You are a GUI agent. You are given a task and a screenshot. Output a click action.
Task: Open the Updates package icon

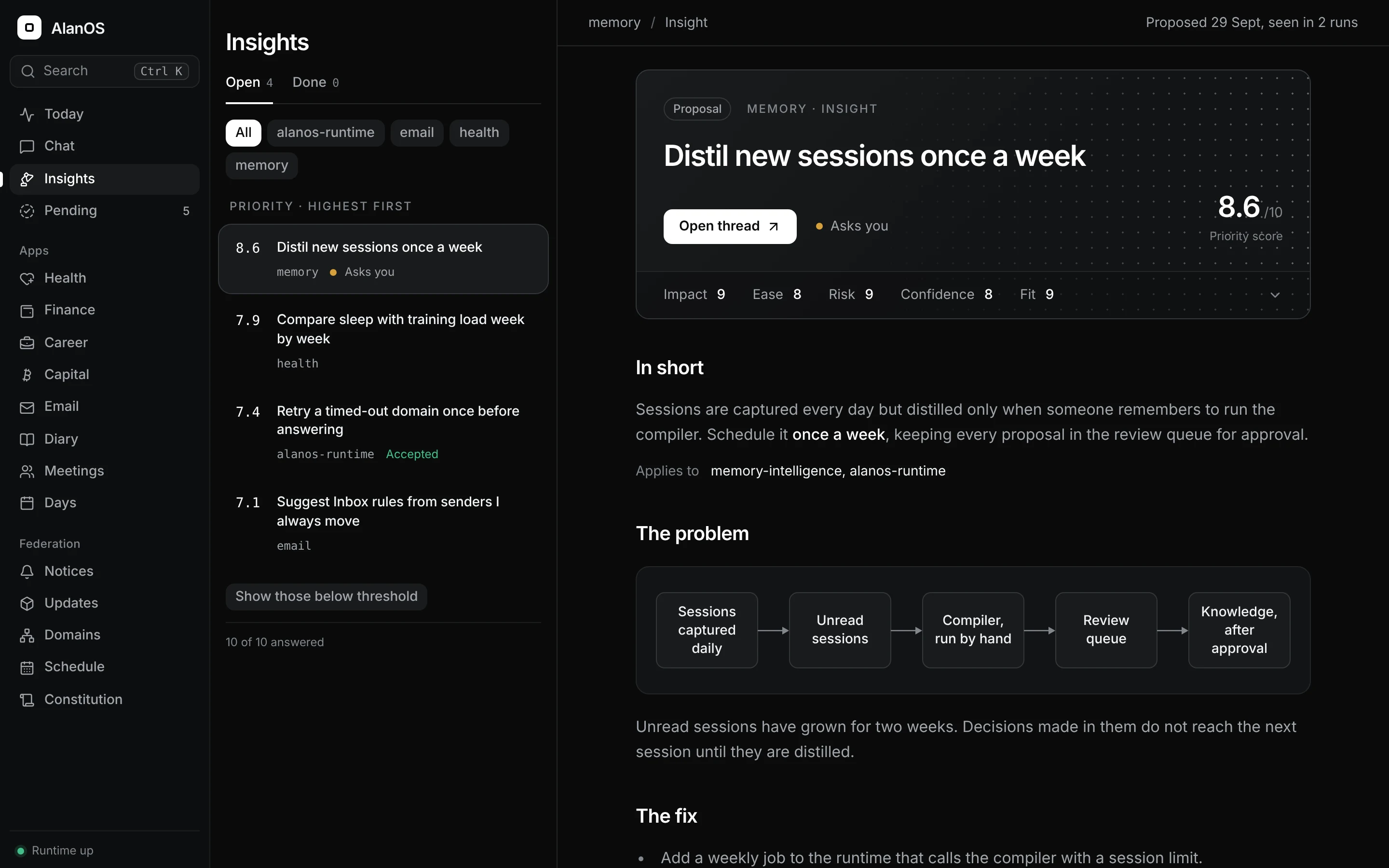(x=27, y=603)
